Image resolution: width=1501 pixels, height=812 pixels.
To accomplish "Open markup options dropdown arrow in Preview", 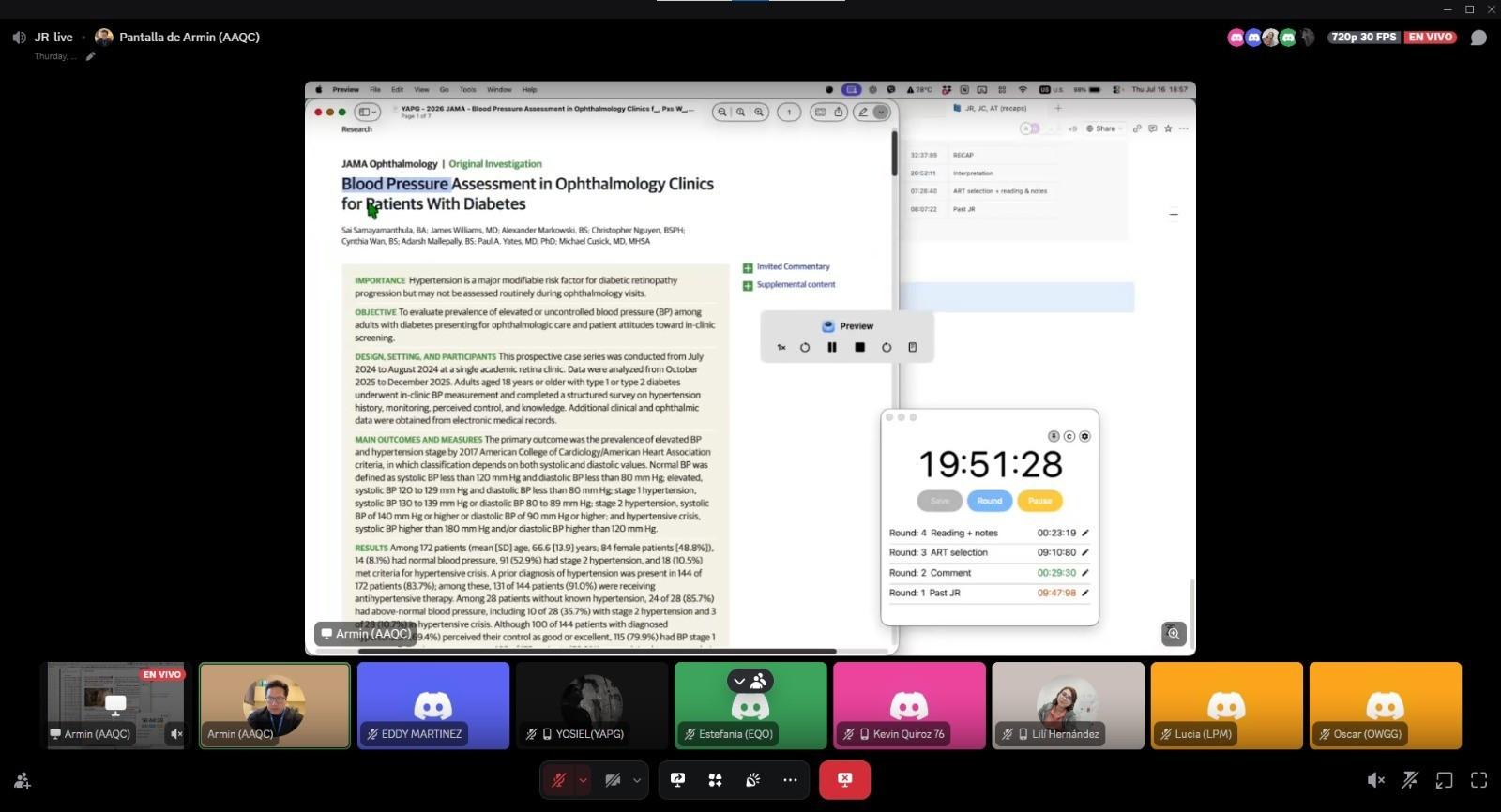I will (881, 113).
